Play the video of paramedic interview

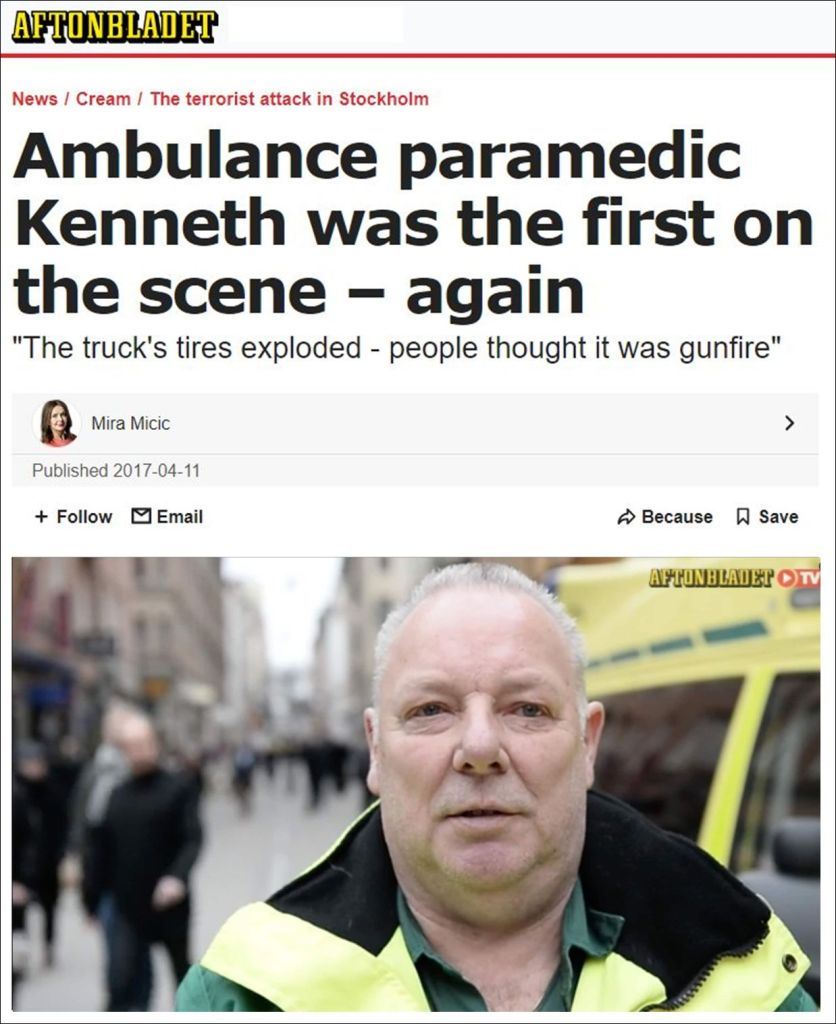(415, 784)
